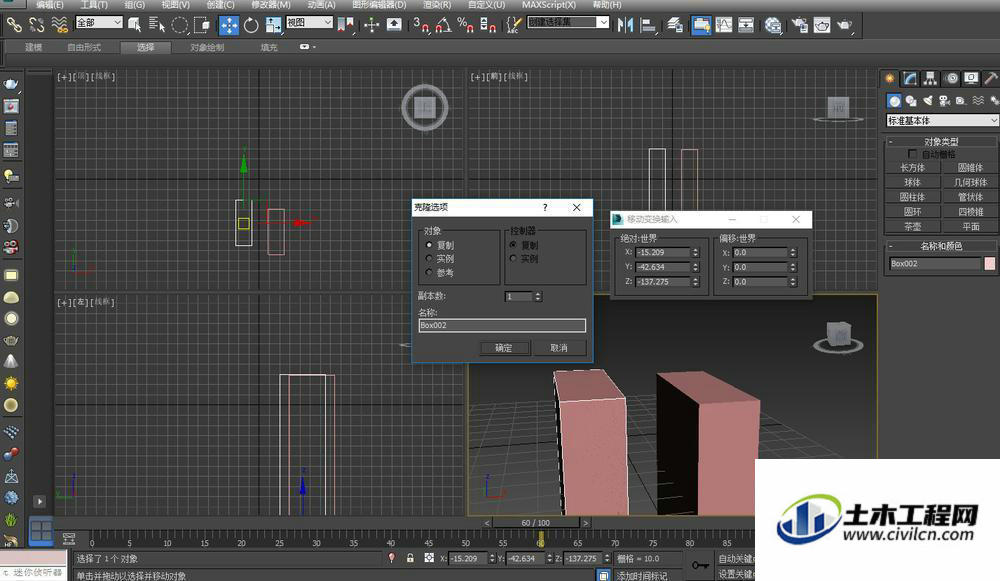Activate the Select and Move tool
Screen dimensions: 1000x581
point(228,25)
